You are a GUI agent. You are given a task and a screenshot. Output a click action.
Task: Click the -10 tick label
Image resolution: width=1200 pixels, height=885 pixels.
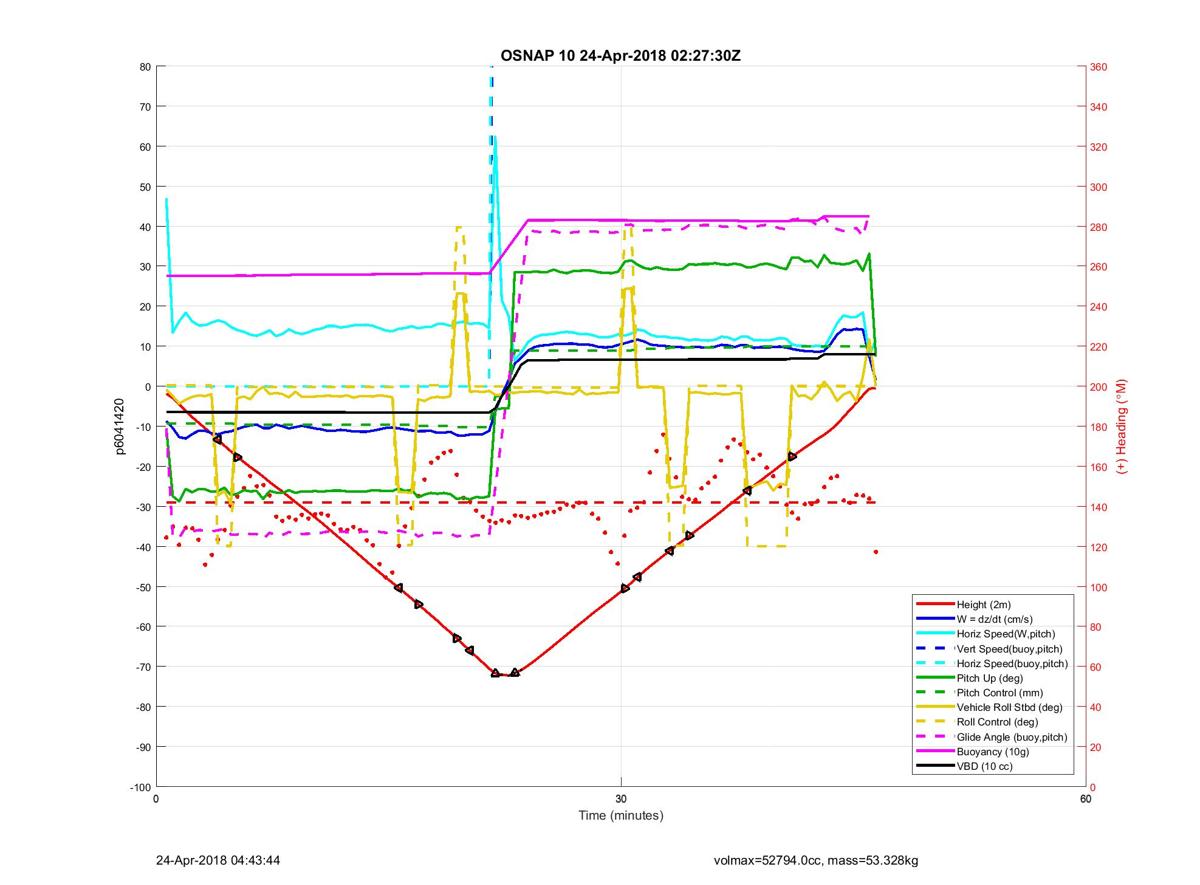(x=143, y=427)
